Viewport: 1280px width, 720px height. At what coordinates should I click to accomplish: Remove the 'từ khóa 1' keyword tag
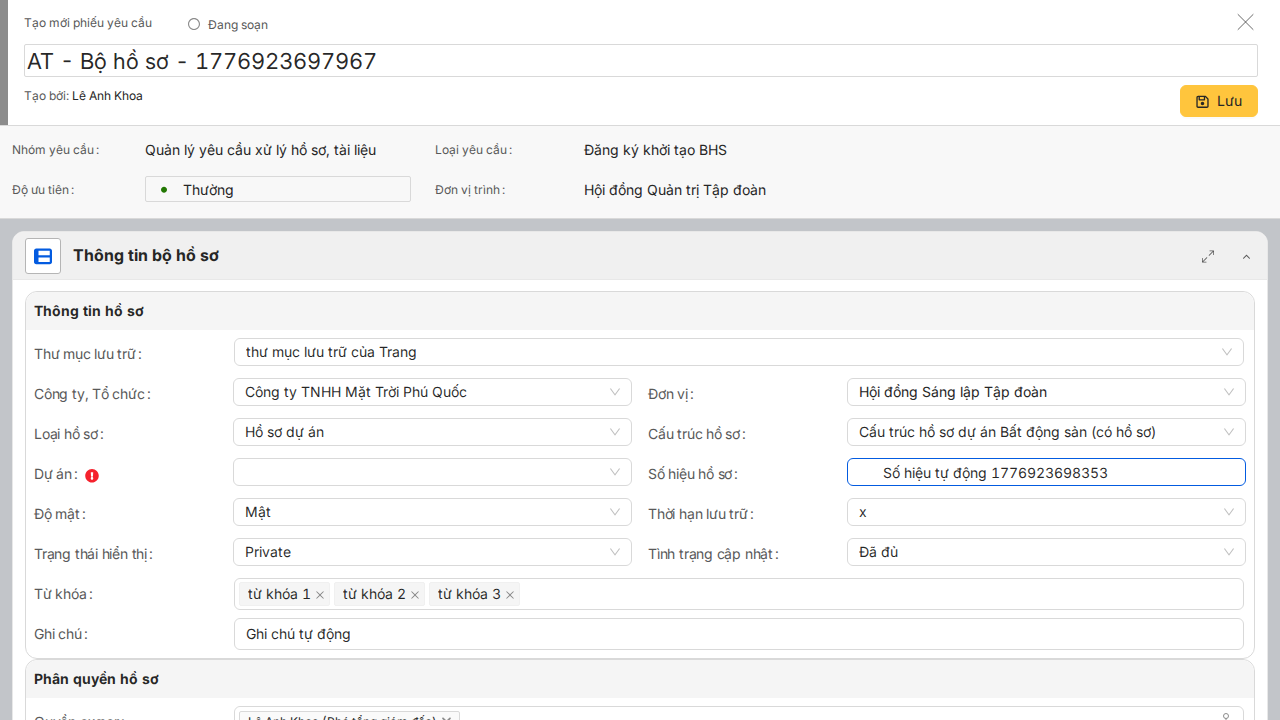click(x=320, y=595)
